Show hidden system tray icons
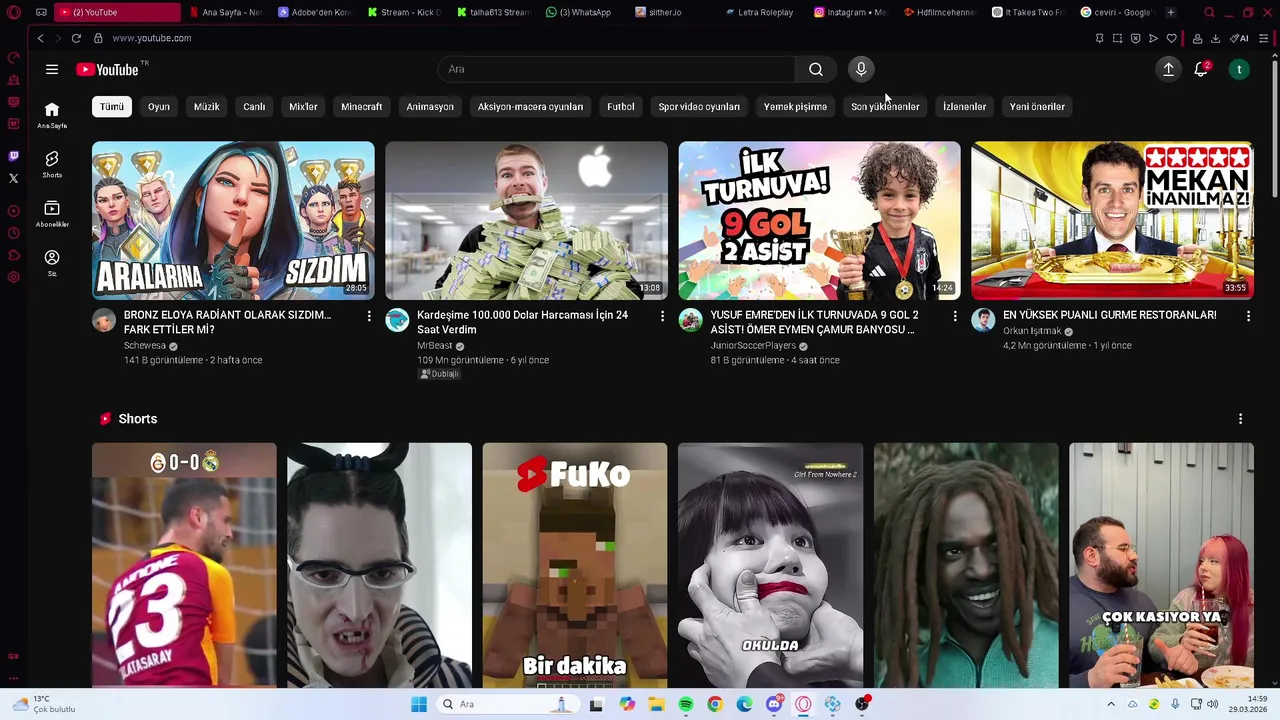The height and width of the screenshot is (720, 1280). 1110,704
